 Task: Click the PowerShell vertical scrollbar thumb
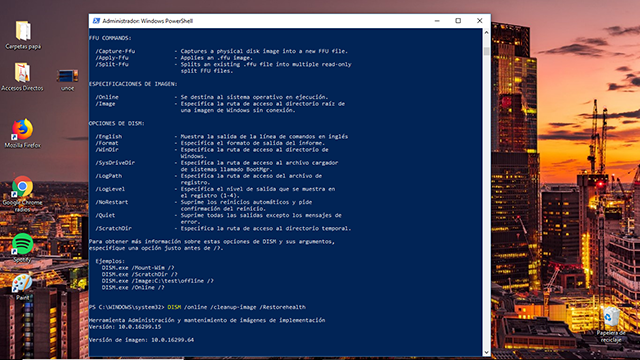coord(486,51)
